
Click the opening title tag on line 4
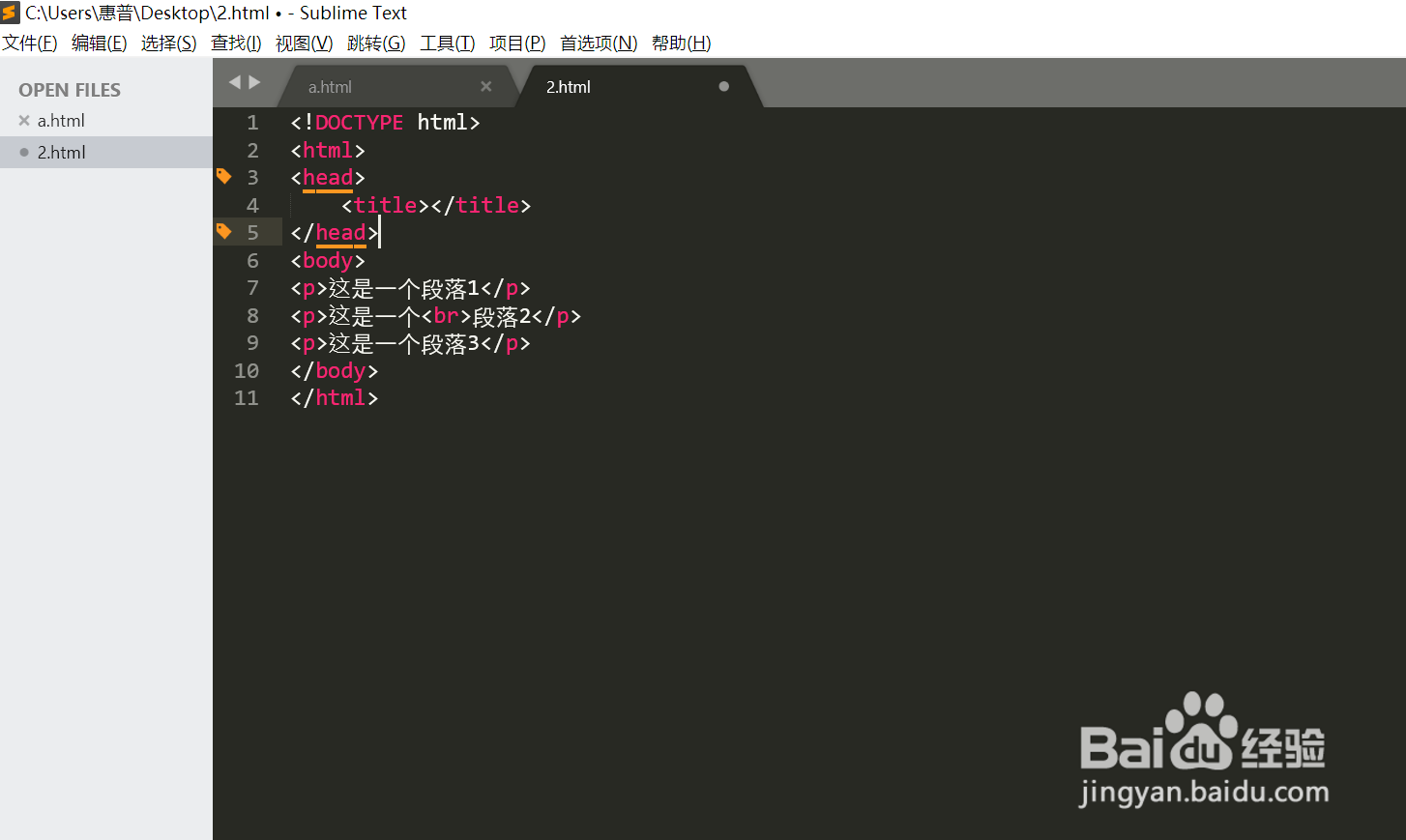coord(385,206)
